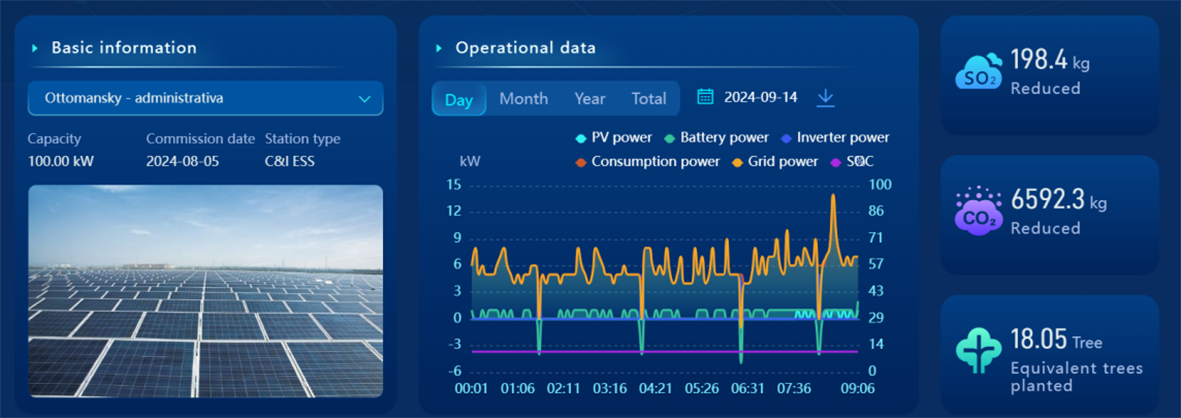
Task: Click the download arrow icon beside the date
Action: 825,97
